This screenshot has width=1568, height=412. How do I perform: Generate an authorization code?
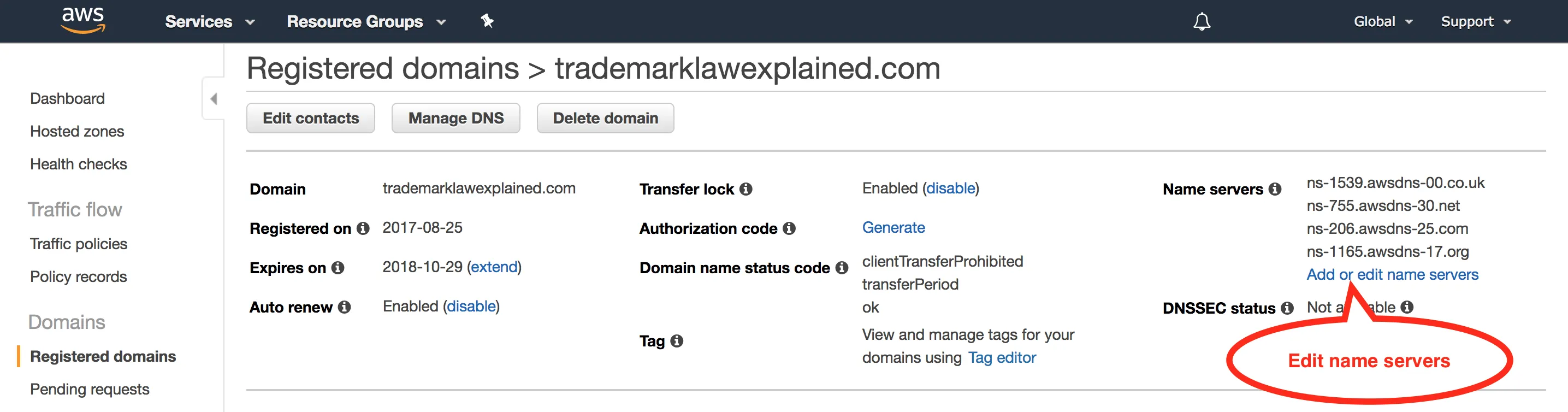pos(893,228)
